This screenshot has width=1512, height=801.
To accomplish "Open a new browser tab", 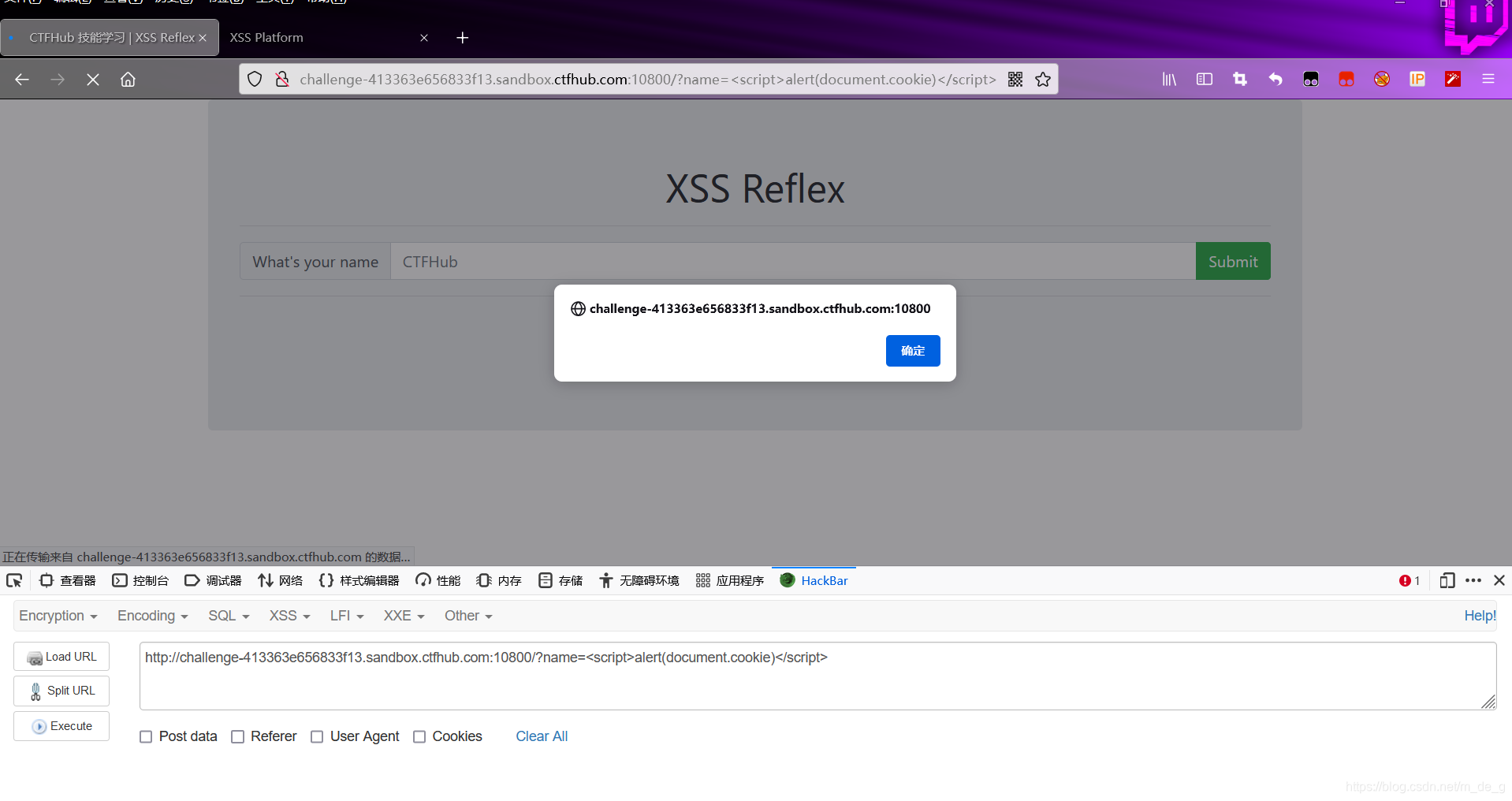I will click(x=463, y=38).
